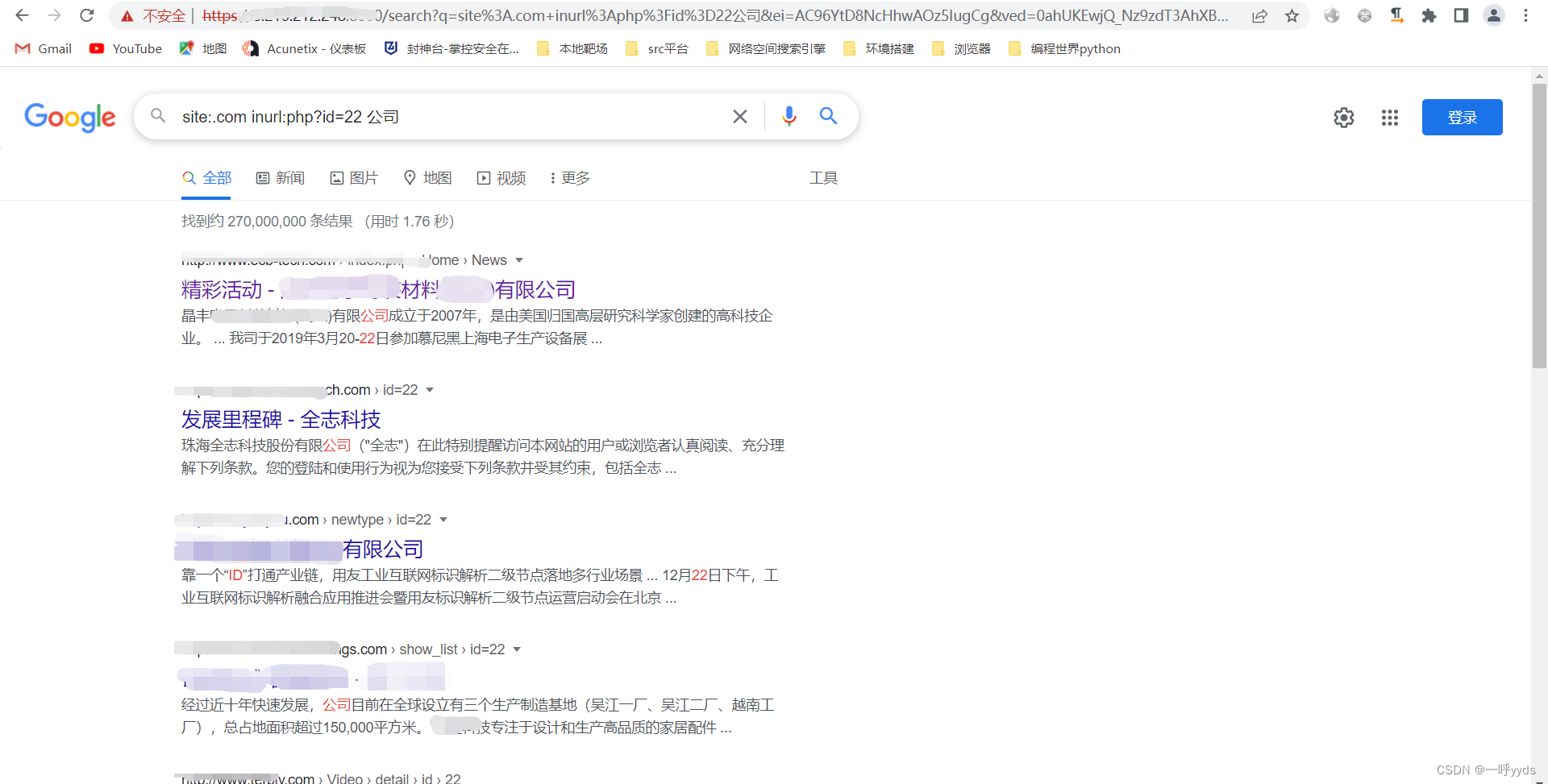
Task: Submit search with the blue magnifier
Action: (828, 116)
